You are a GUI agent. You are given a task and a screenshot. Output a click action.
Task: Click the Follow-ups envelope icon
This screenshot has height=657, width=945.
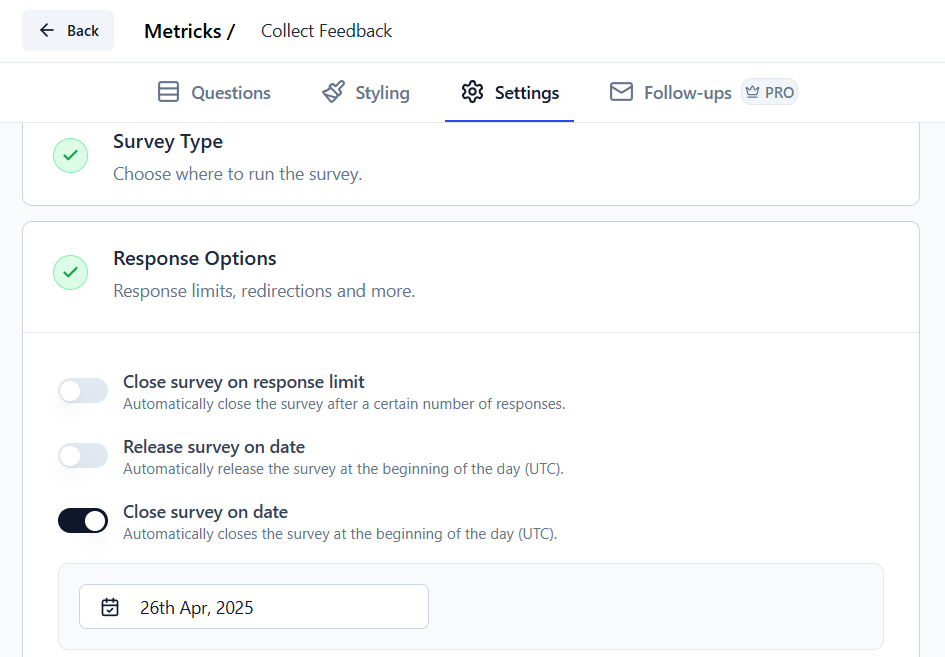tap(621, 91)
